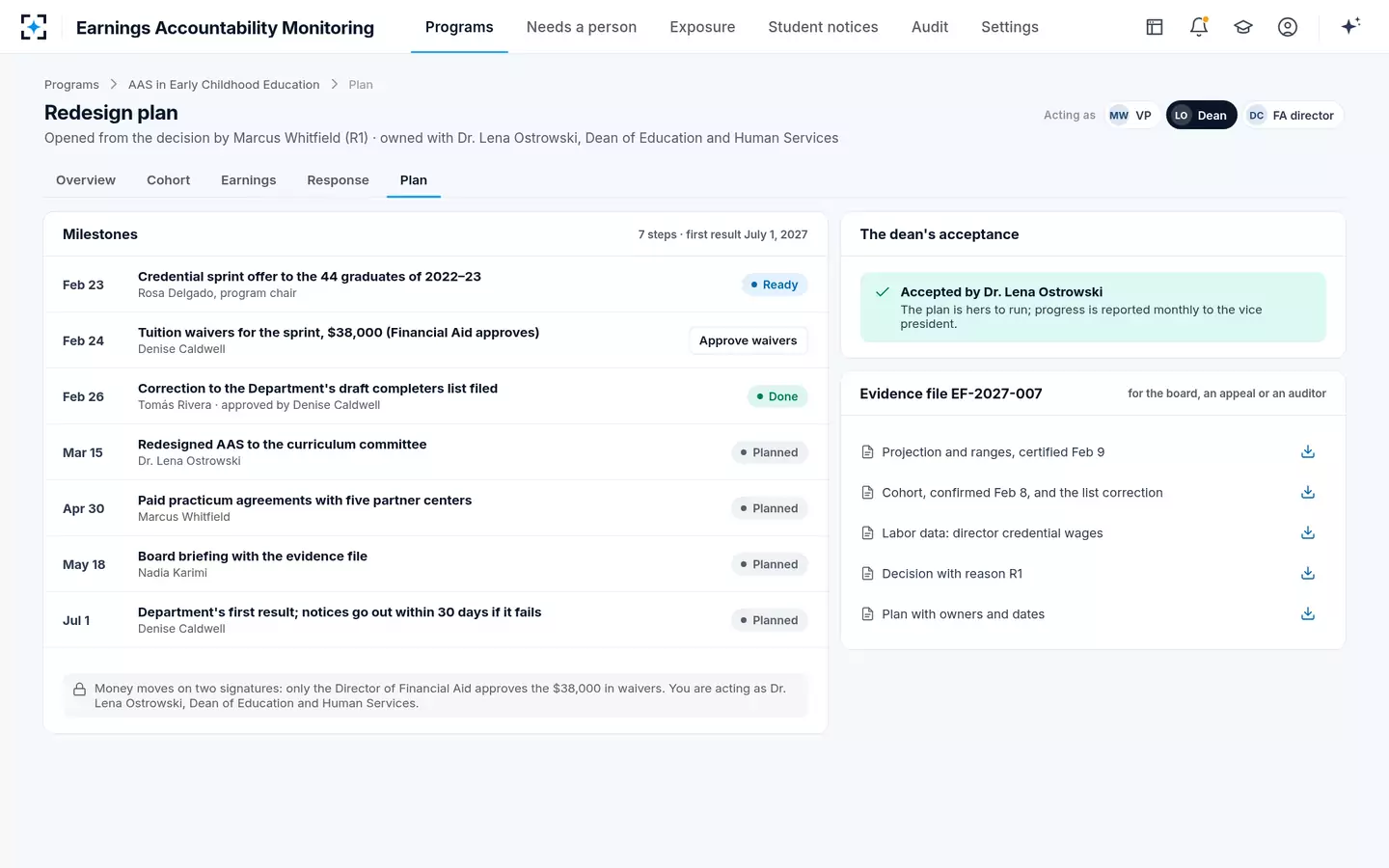Click the Credential sprint offer milestone
The image size is (1389, 868).
click(435, 285)
